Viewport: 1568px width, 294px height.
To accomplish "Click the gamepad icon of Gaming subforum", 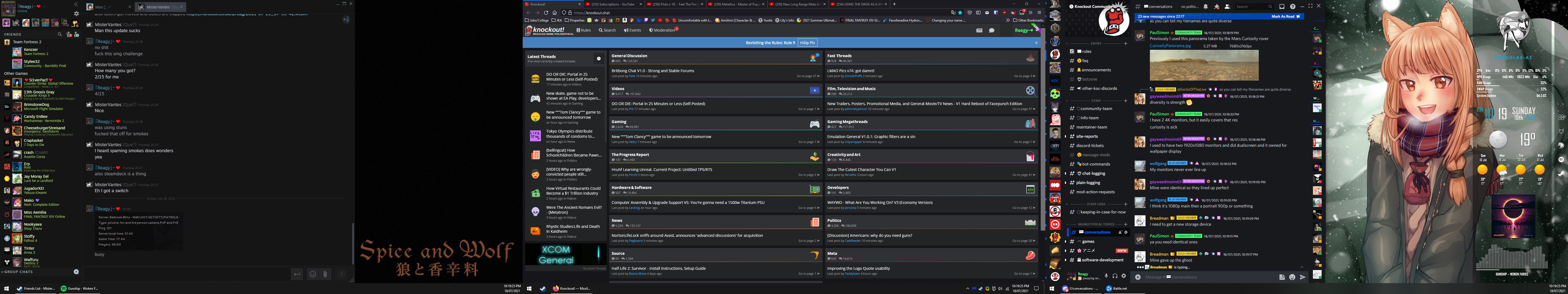I will (814, 124).
